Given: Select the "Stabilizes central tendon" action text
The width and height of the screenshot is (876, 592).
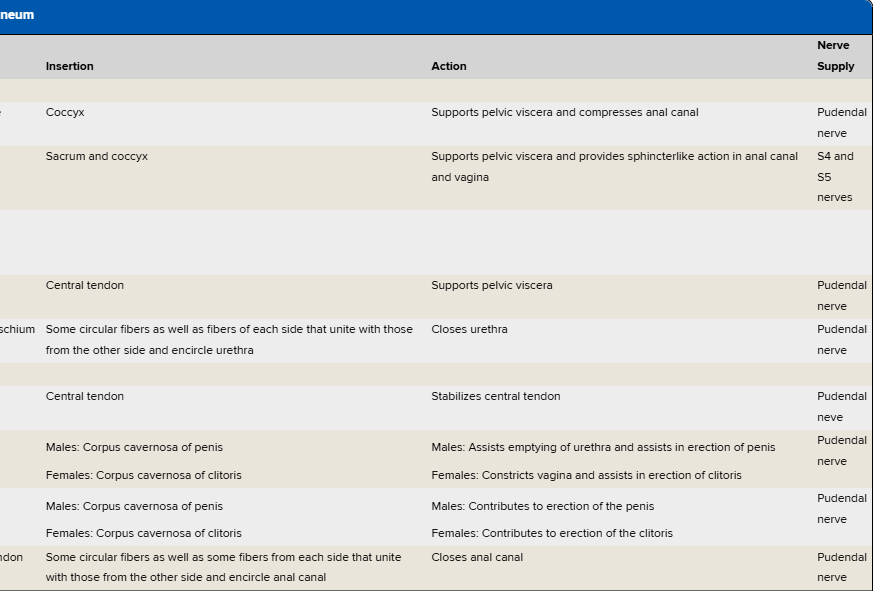Looking at the screenshot, I should tap(495, 396).
